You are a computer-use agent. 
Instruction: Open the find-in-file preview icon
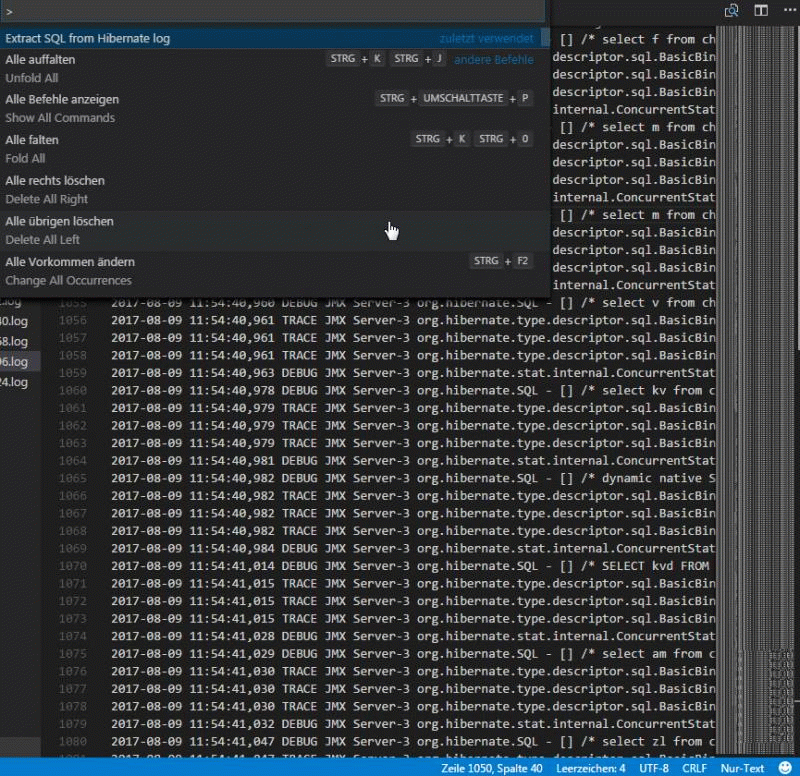click(x=732, y=11)
